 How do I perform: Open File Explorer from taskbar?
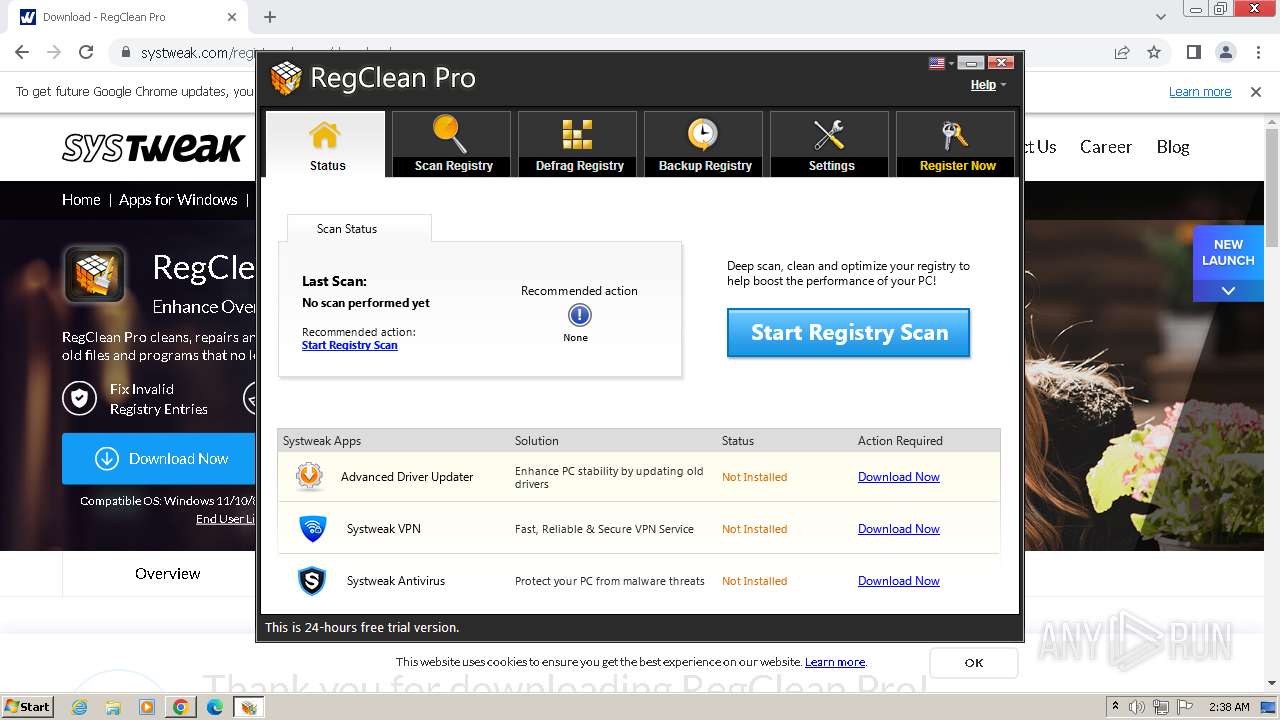(x=113, y=707)
